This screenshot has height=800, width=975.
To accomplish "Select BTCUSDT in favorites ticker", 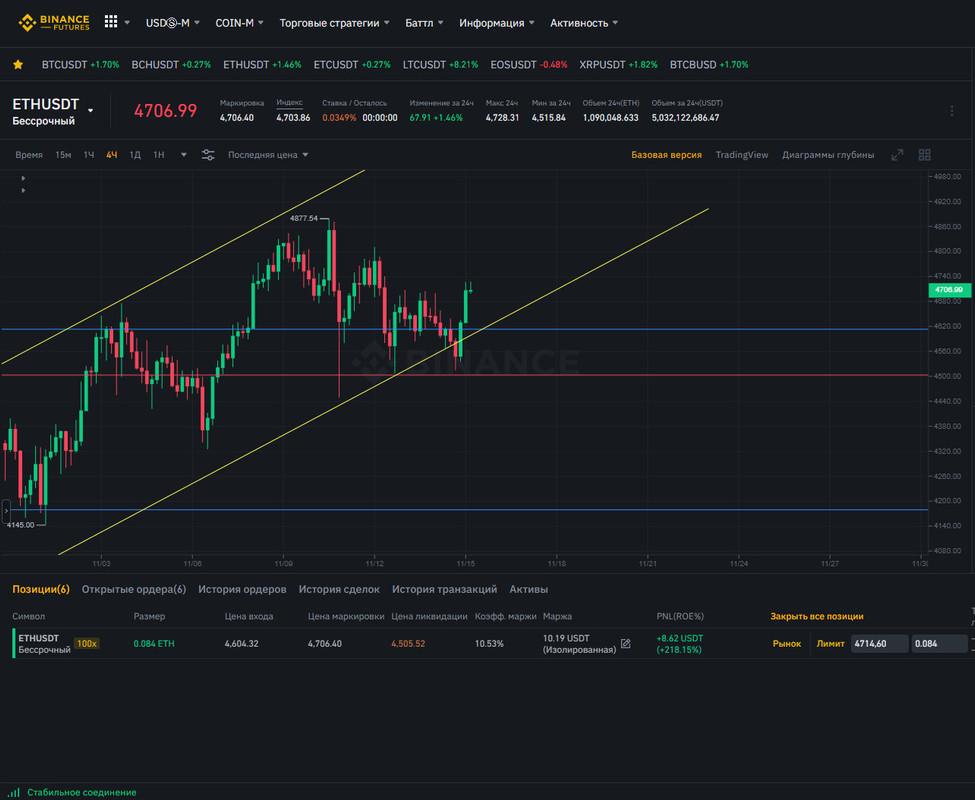I will [x=80, y=65].
